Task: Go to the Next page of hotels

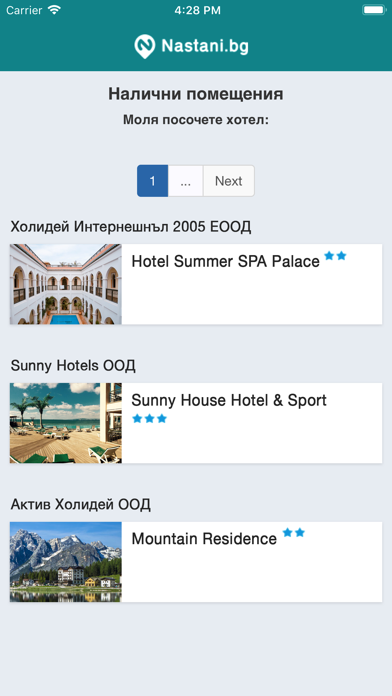Action: coord(229,181)
